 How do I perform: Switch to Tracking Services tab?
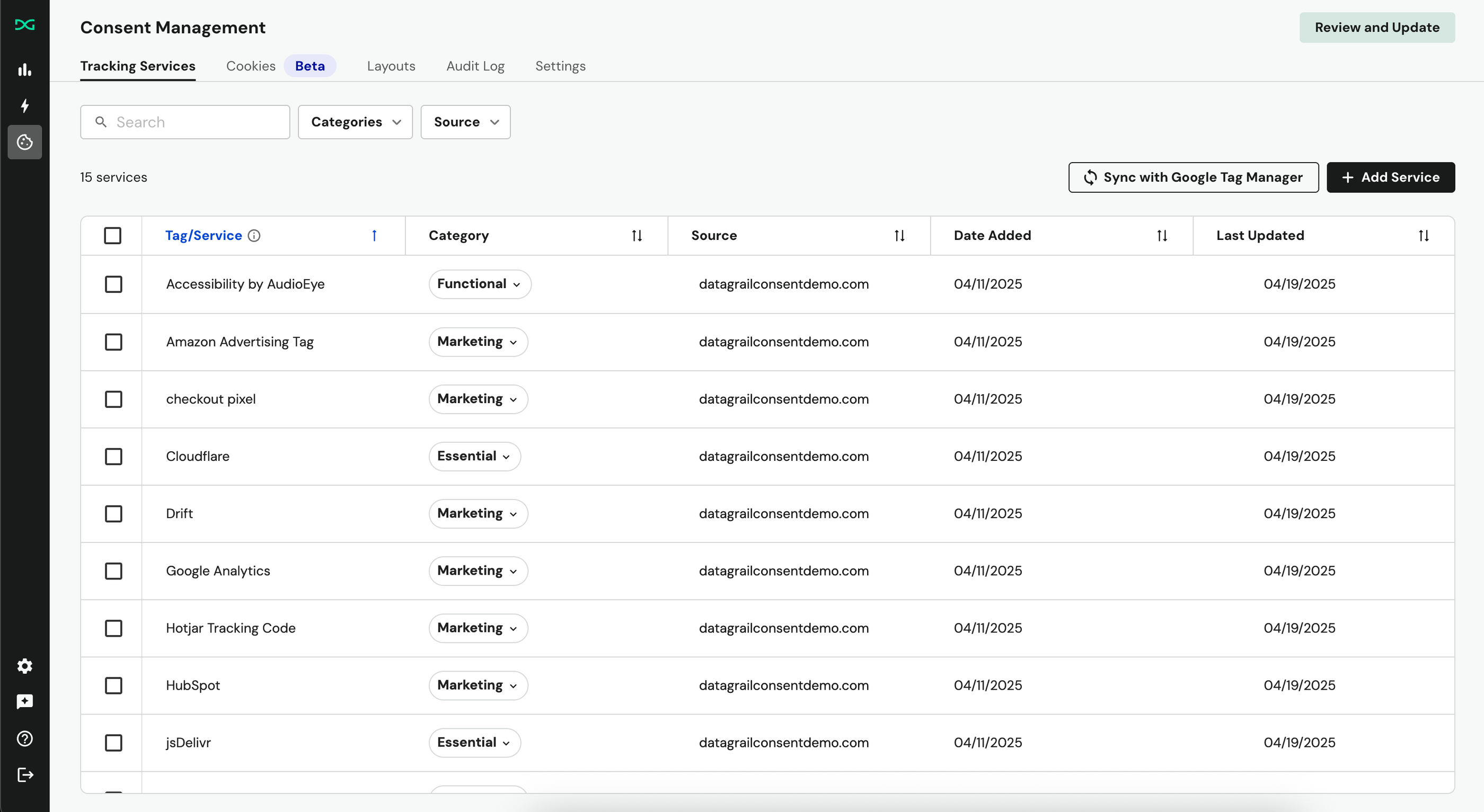pyautogui.click(x=138, y=66)
